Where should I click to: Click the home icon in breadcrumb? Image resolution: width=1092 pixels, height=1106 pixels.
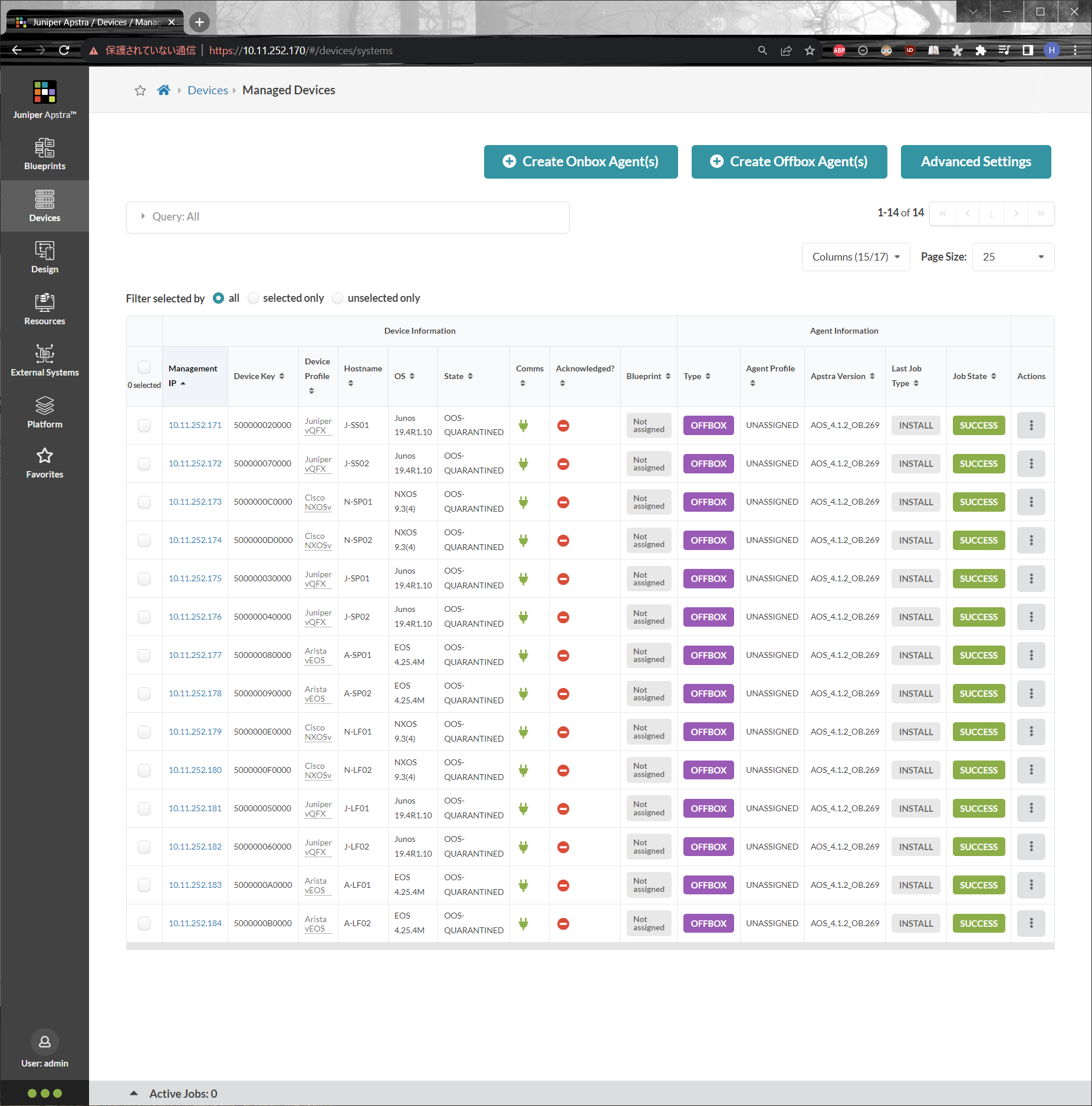point(164,90)
